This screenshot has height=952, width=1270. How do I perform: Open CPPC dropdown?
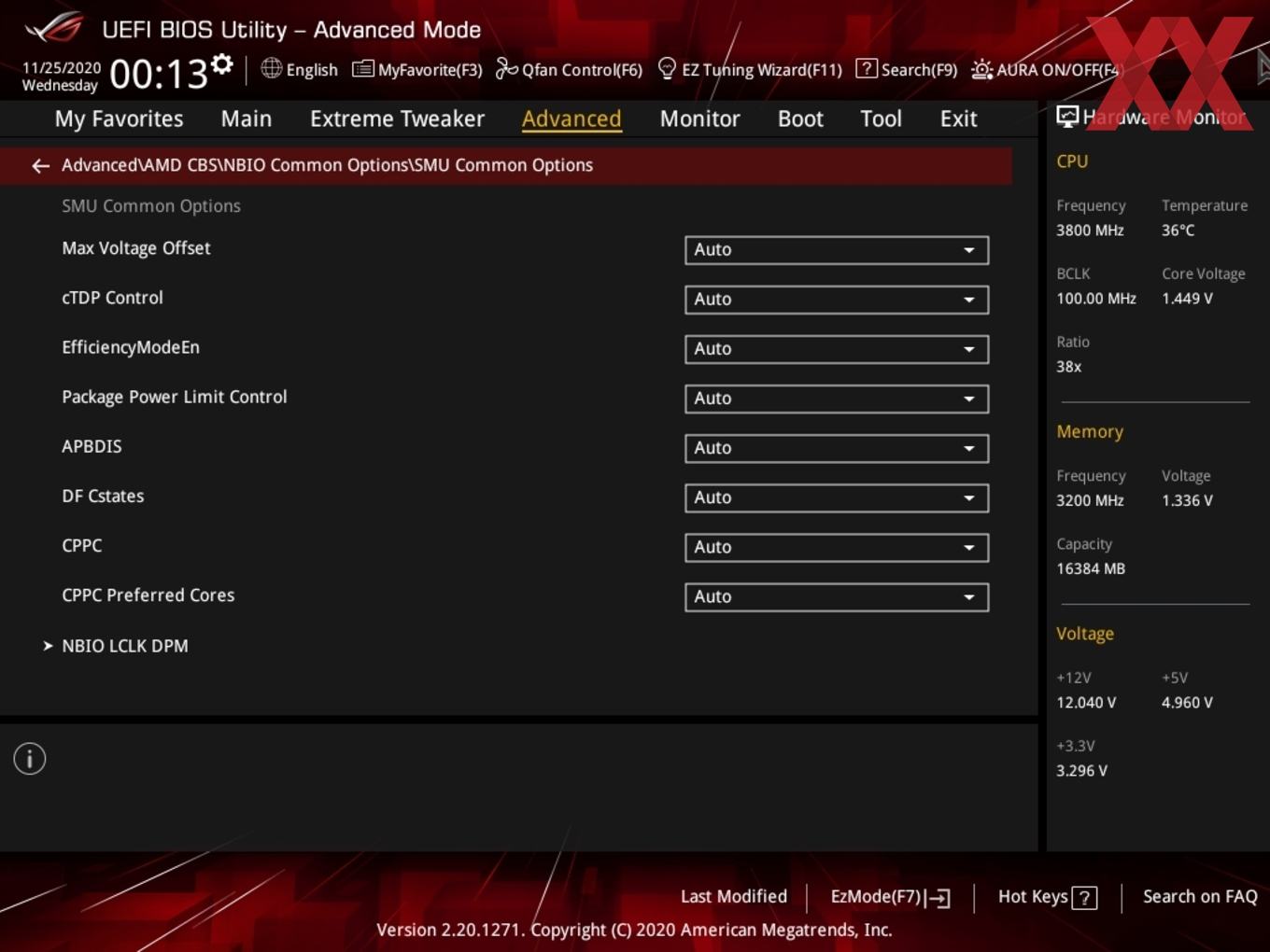coord(837,547)
